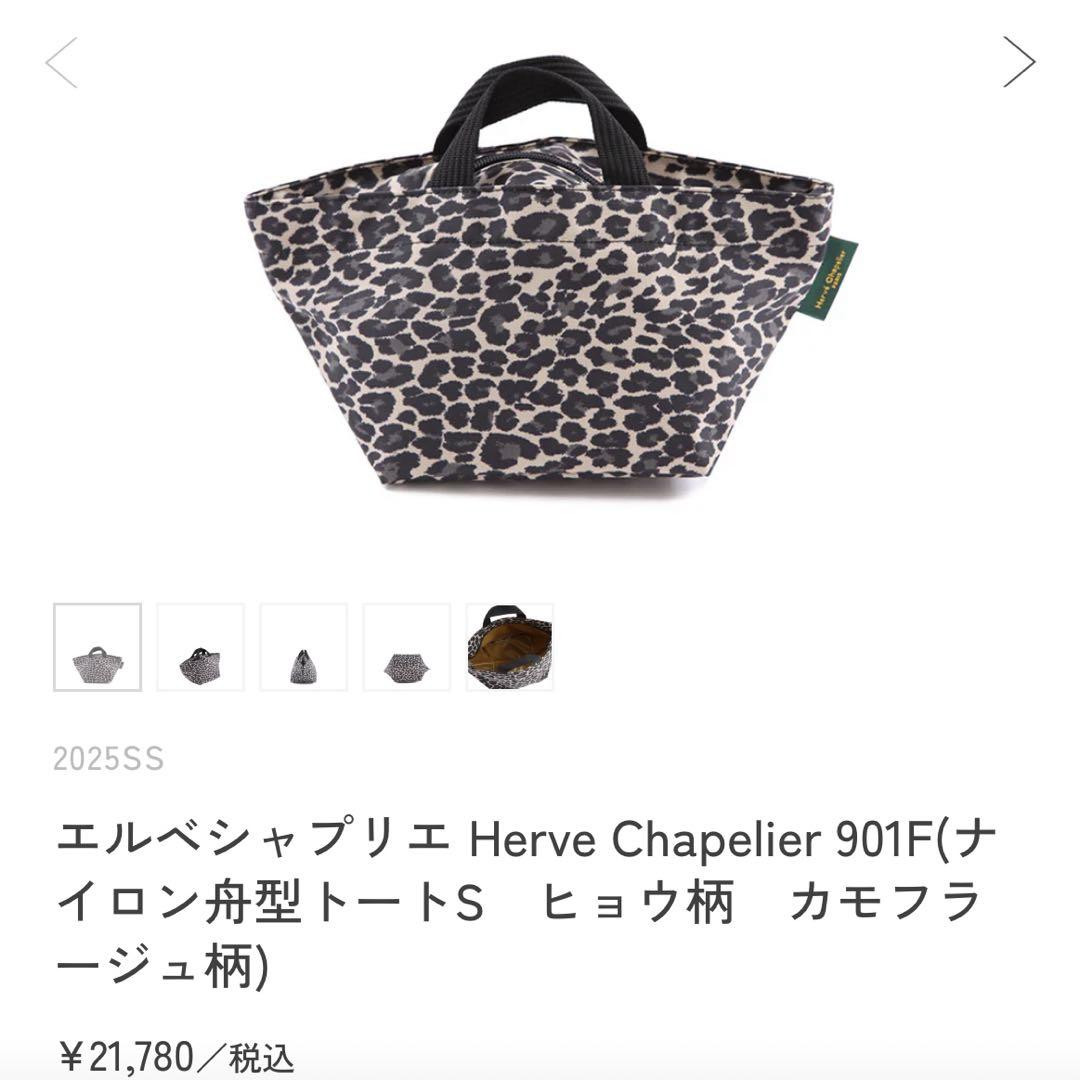Image resolution: width=1080 pixels, height=1080 pixels.
Task: Show the interior lining thumbnail
Action: (x=510, y=647)
